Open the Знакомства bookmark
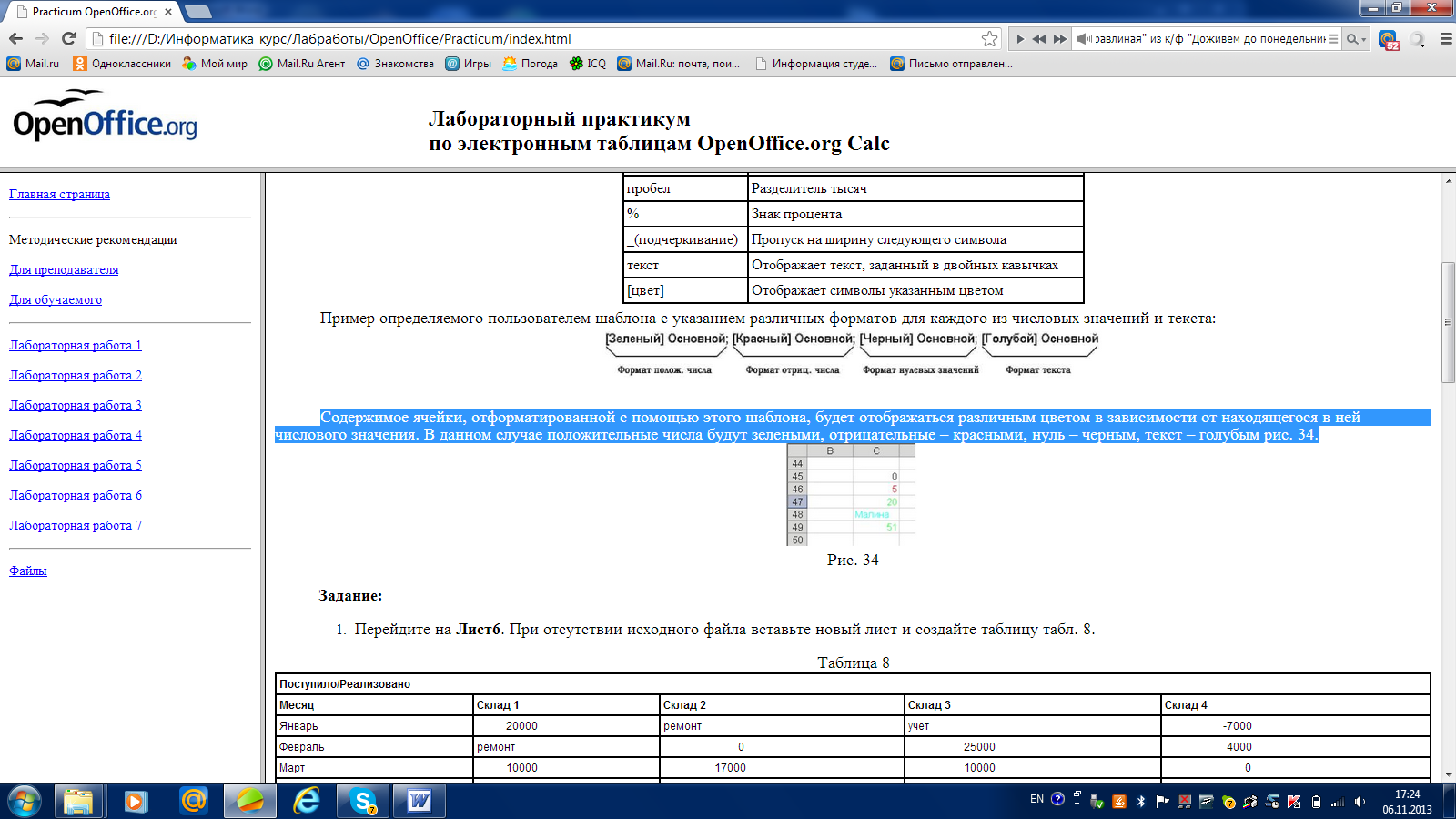 tap(395, 64)
